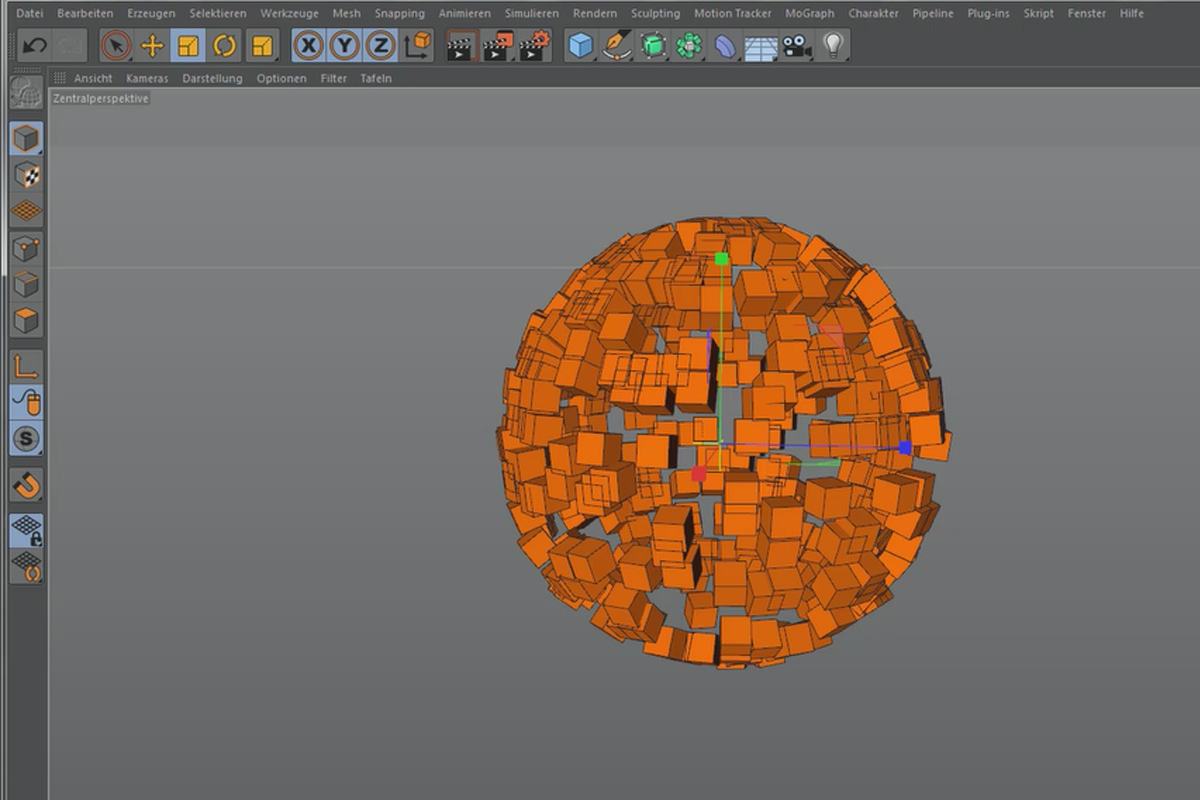Add a Floor environment object
1200x800 pixels.
(761, 46)
